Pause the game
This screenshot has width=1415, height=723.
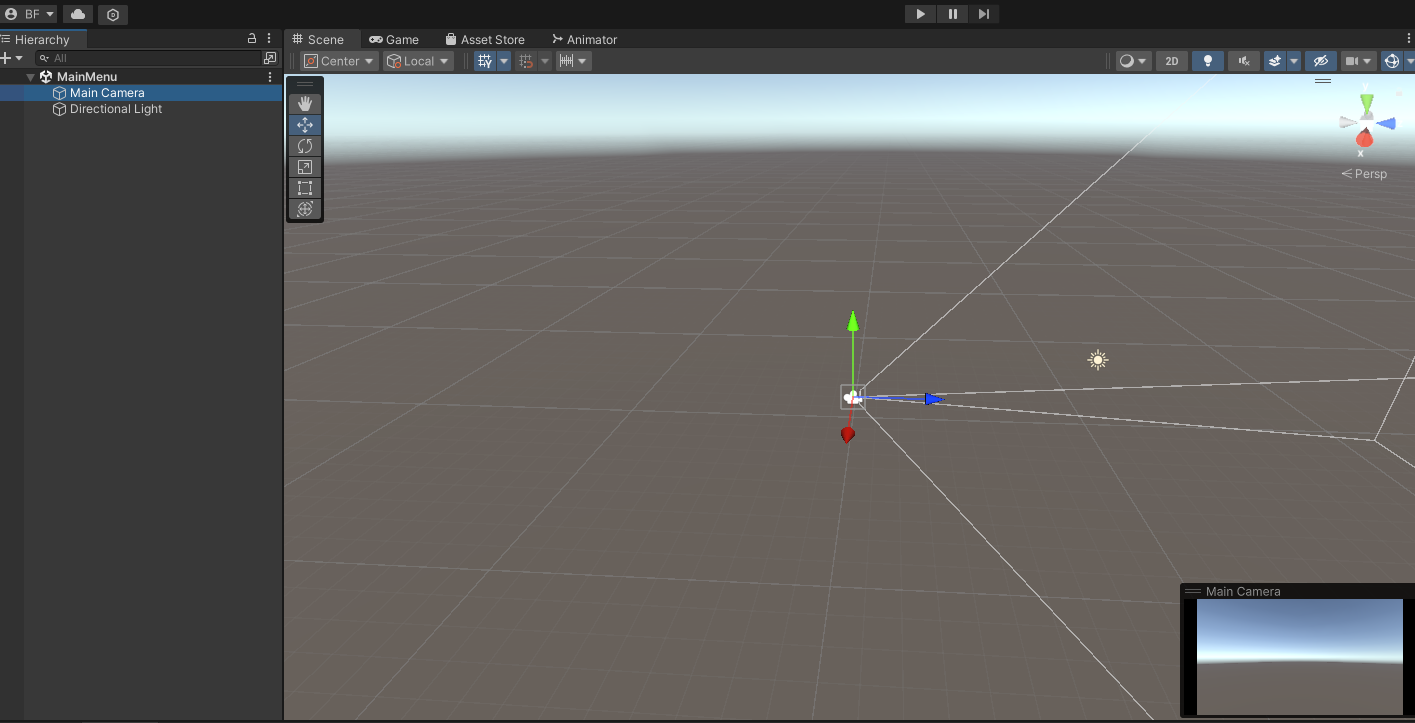point(952,14)
